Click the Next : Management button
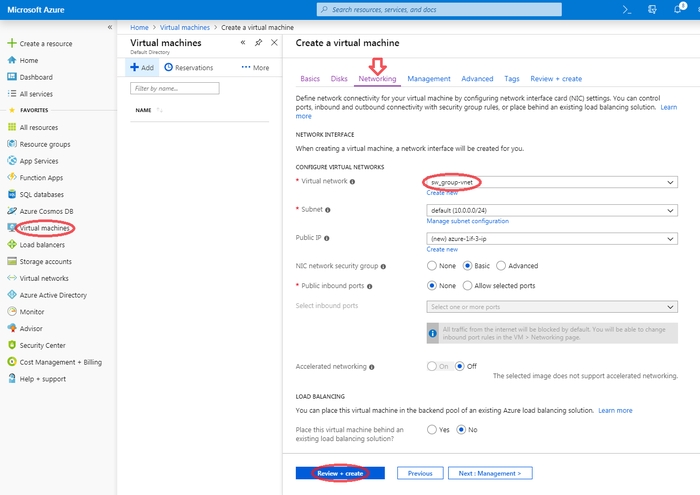 490,473
